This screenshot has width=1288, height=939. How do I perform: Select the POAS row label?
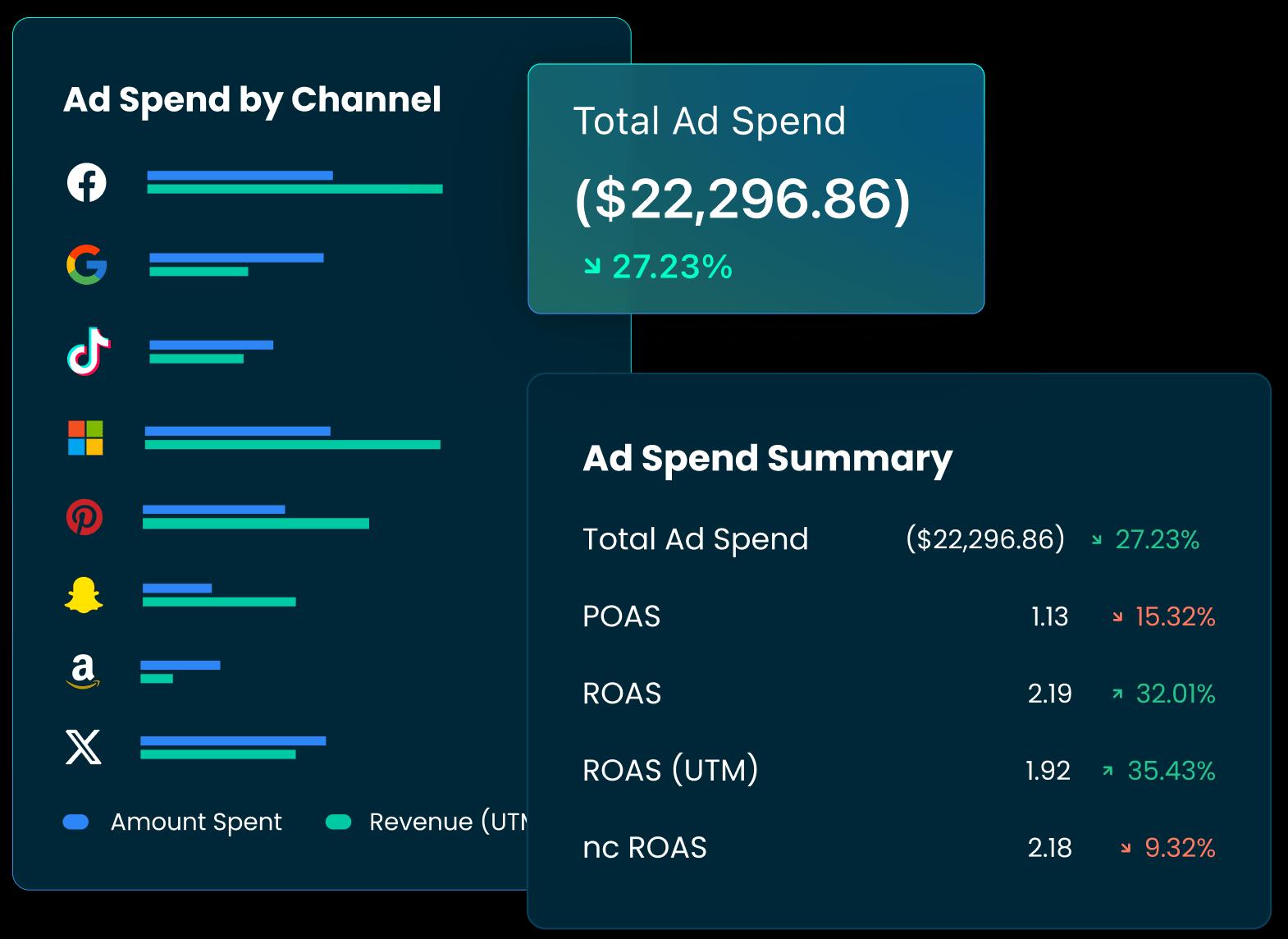point(621,616)
